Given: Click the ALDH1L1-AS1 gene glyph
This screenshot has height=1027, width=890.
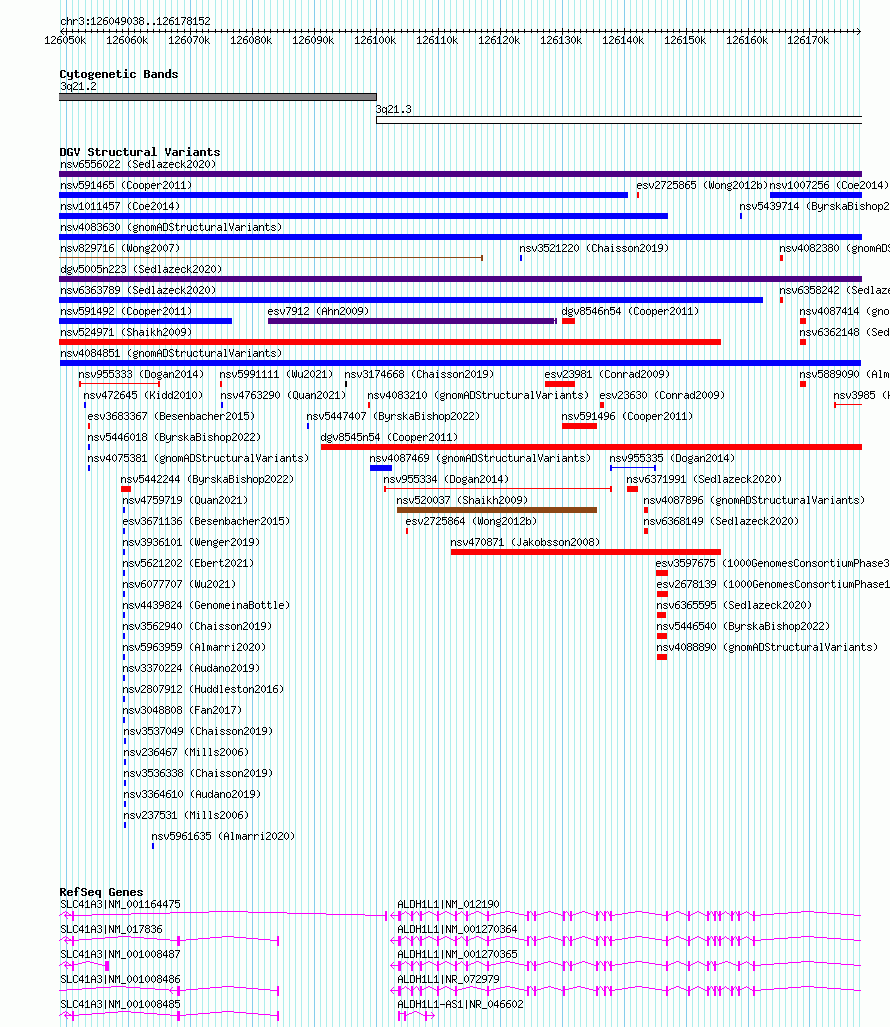Looking at the screenshot, I should 417,1016.
